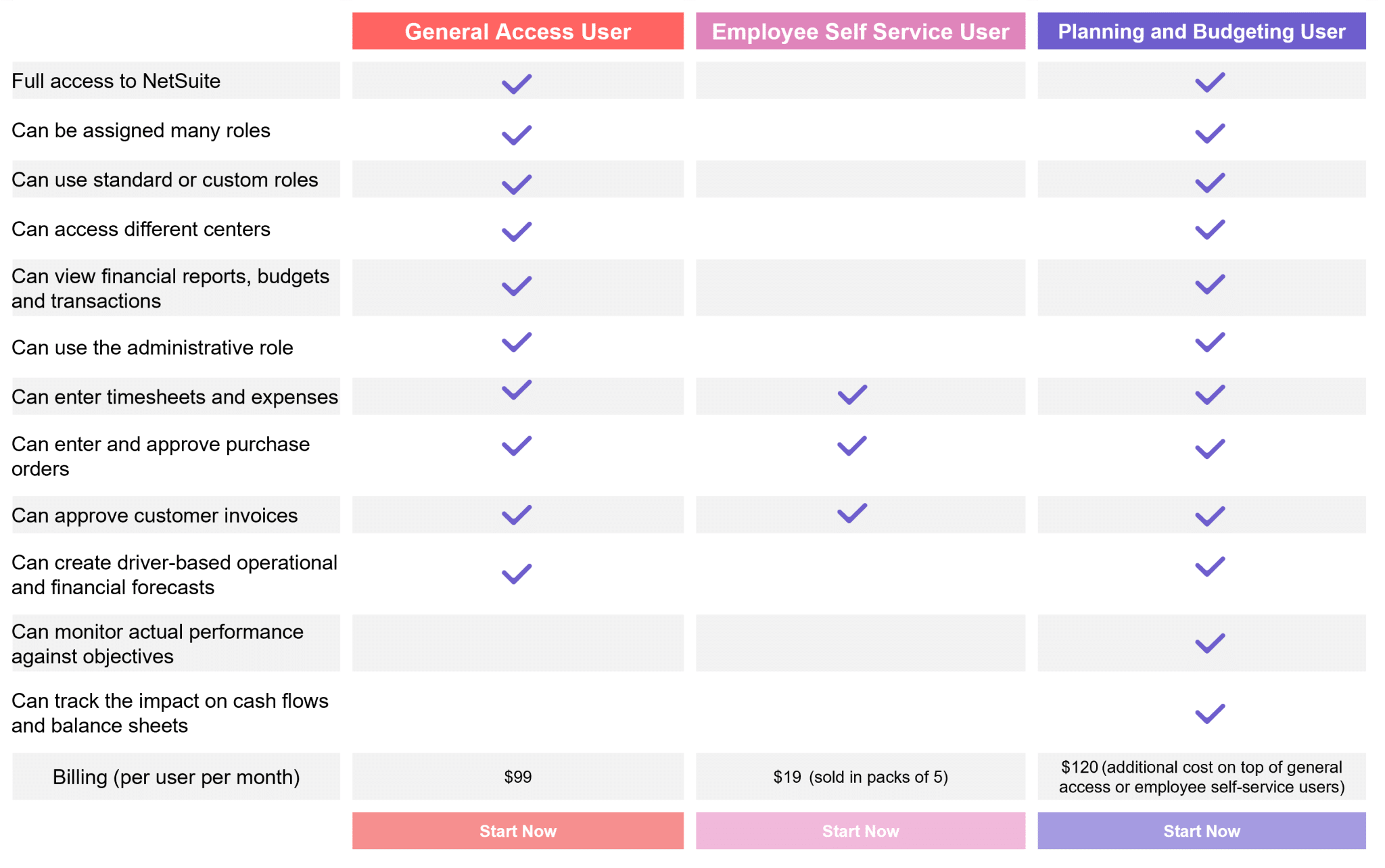Click General Access checkmark for administrative role

coord(517,342)
